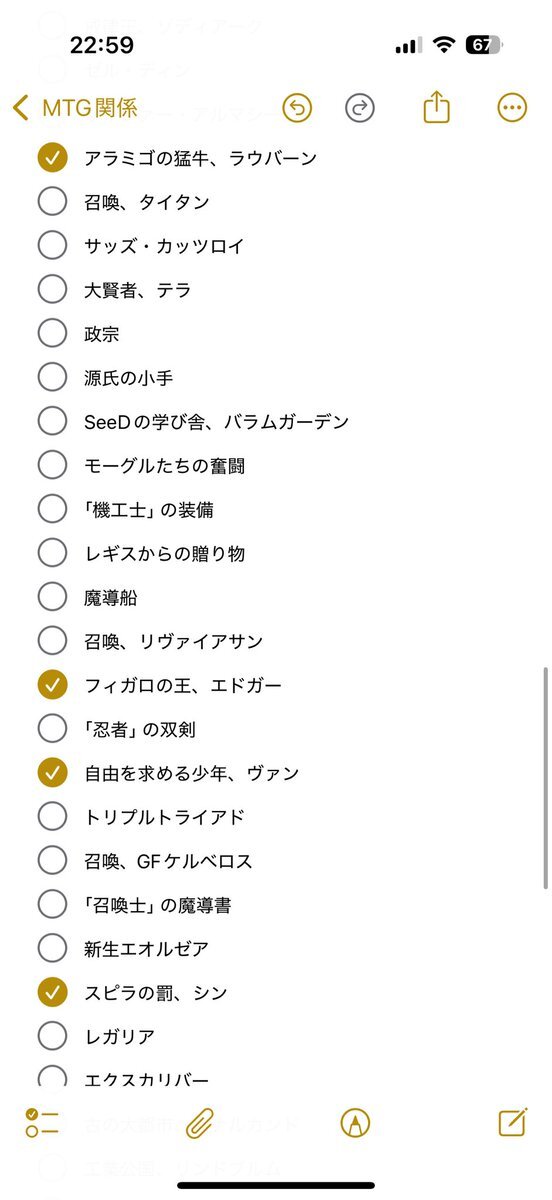Place cursor in 魔導船 text
The image size is (552, 1200).
(111, 598)
